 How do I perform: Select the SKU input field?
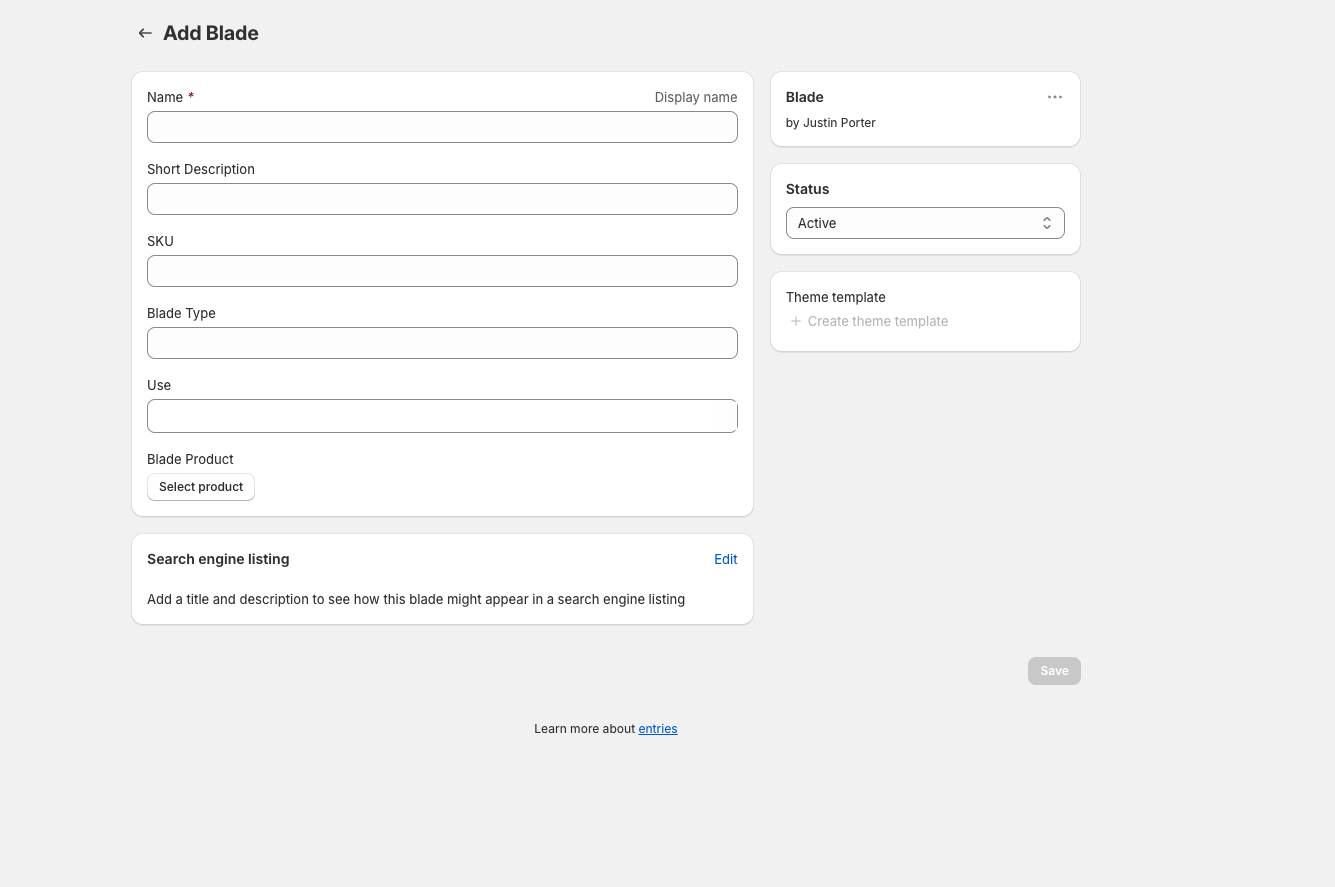click(442, 271)
